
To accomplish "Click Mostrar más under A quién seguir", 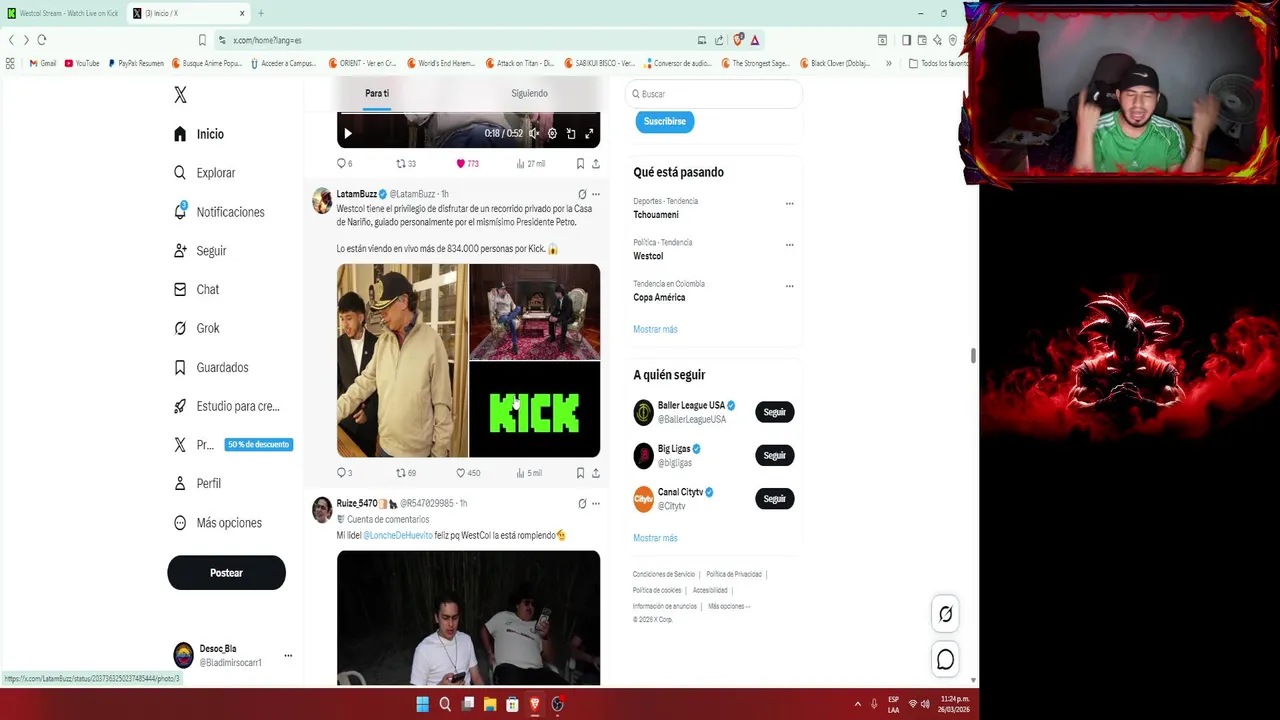I will tap(655, 538).
